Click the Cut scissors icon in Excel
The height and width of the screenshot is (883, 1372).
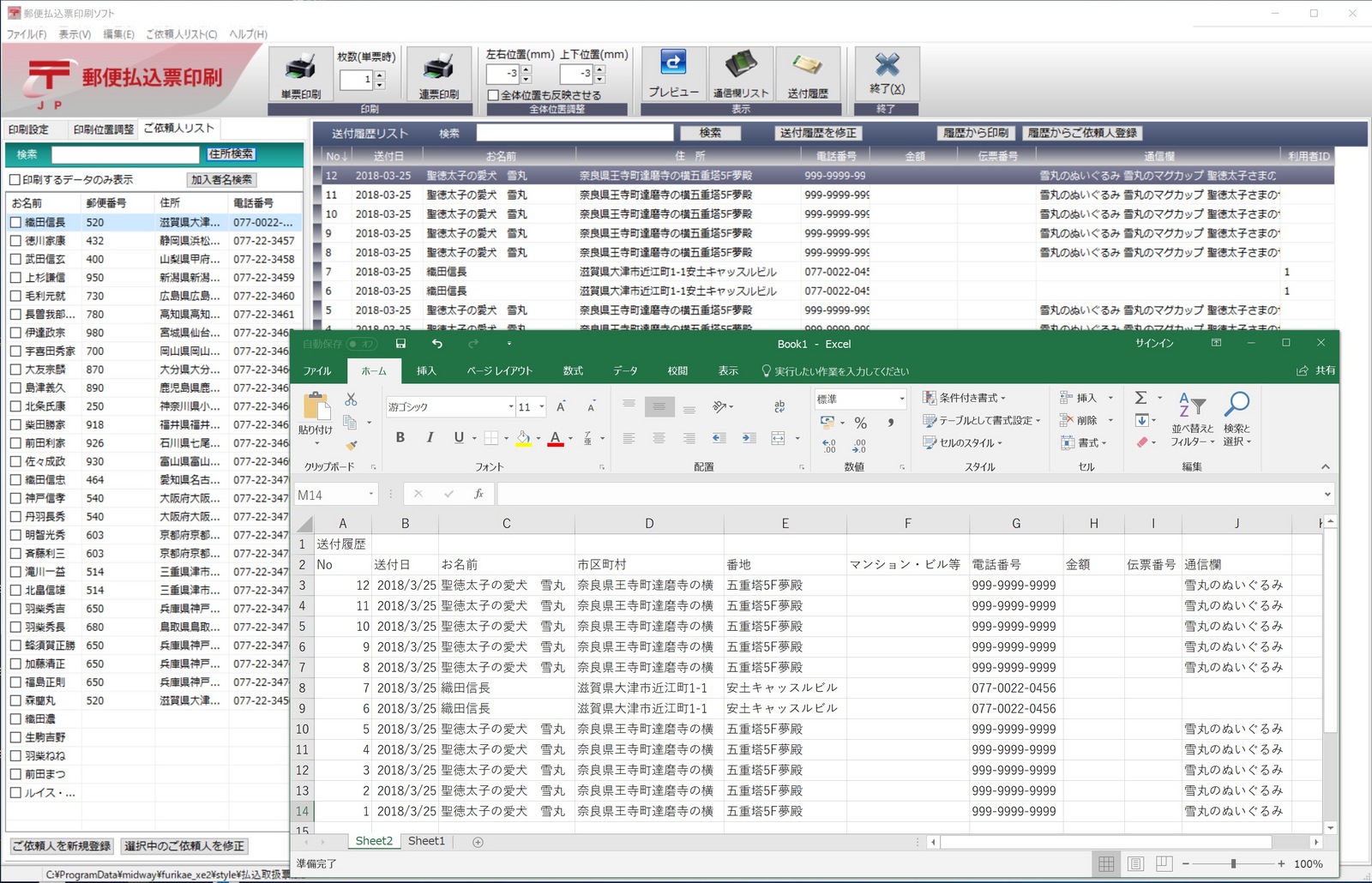pos(351,399)
